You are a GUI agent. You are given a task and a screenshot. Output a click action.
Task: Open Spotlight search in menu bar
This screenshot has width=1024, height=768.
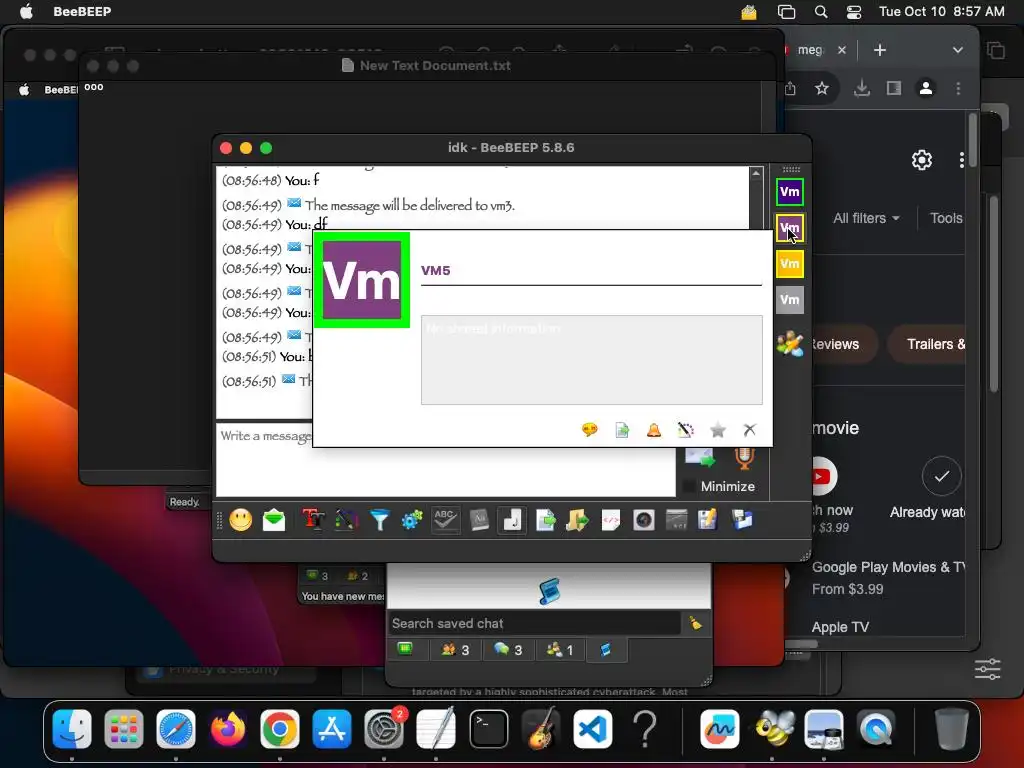(x=821, y=12)
